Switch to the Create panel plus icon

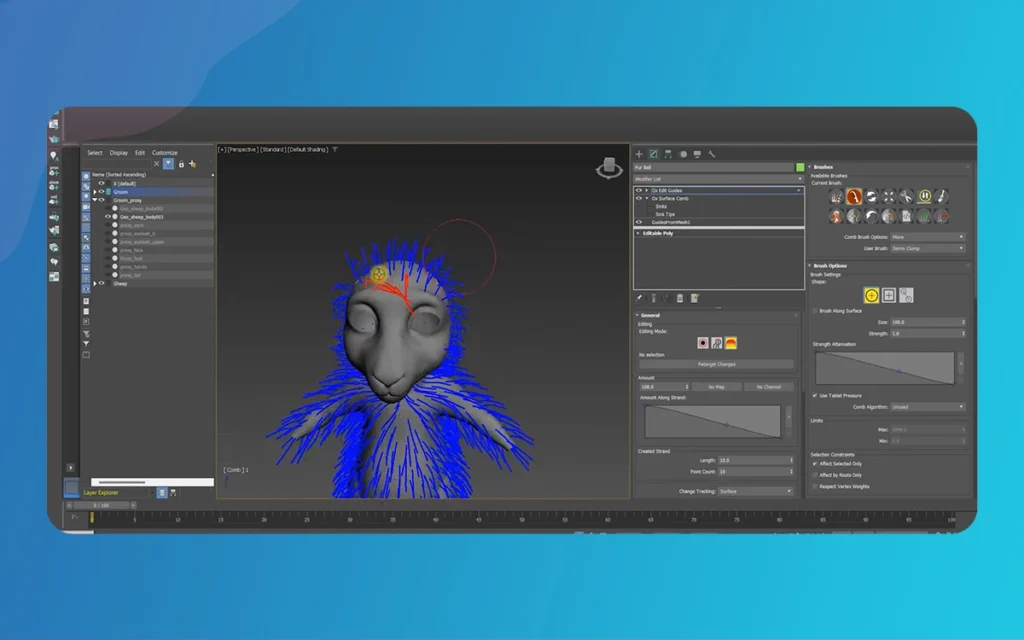click(639, 154)
